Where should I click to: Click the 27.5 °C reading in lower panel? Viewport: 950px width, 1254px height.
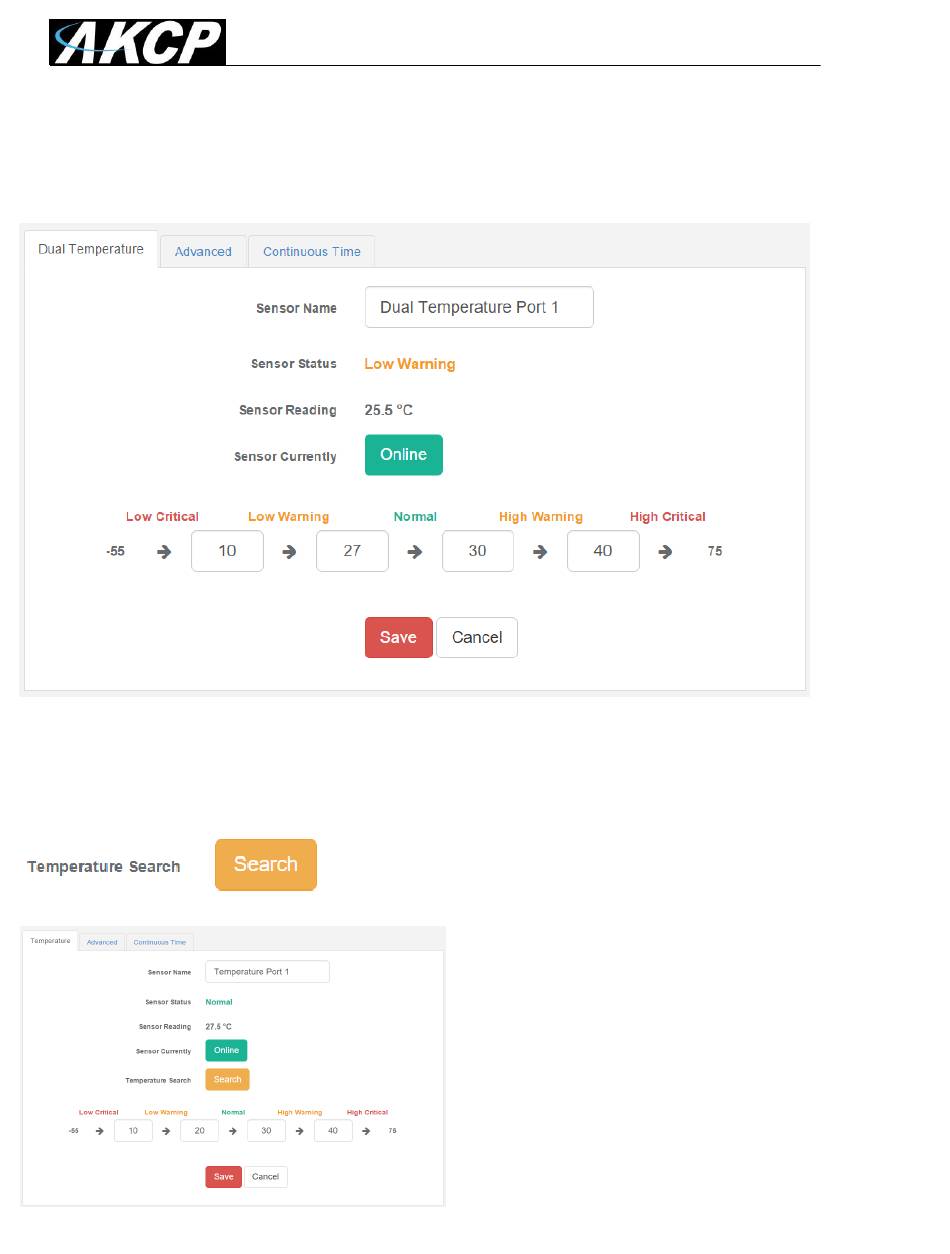pyautogui.click(x=218, y=1026)
